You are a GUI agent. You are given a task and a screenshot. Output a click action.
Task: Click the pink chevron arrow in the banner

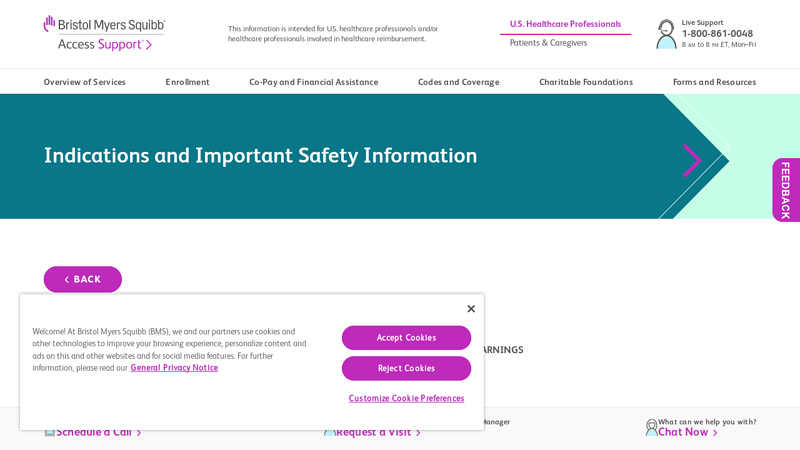[x=692, y=161]
